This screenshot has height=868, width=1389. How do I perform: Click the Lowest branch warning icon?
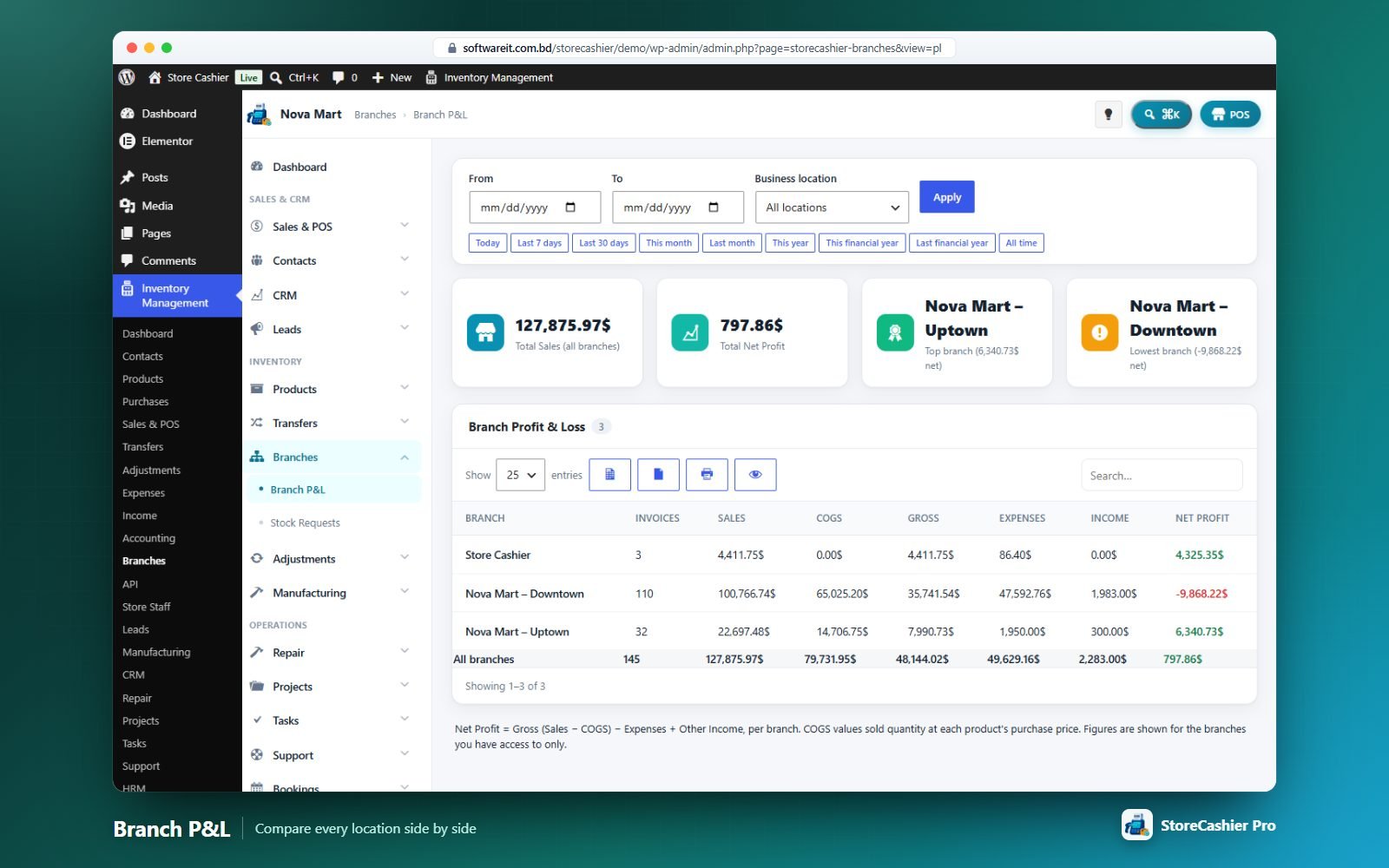click(x=1100, y=332)
